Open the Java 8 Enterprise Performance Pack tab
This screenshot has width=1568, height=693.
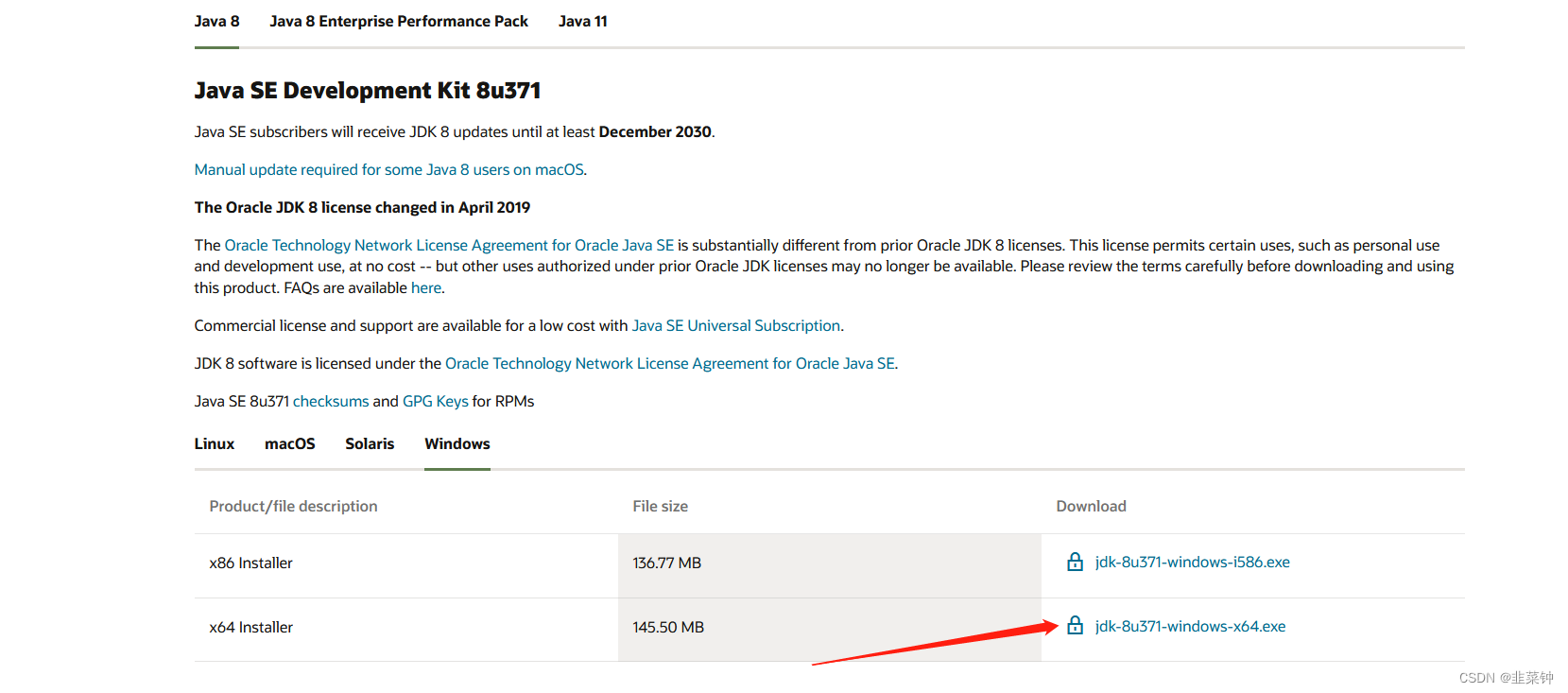399,21
